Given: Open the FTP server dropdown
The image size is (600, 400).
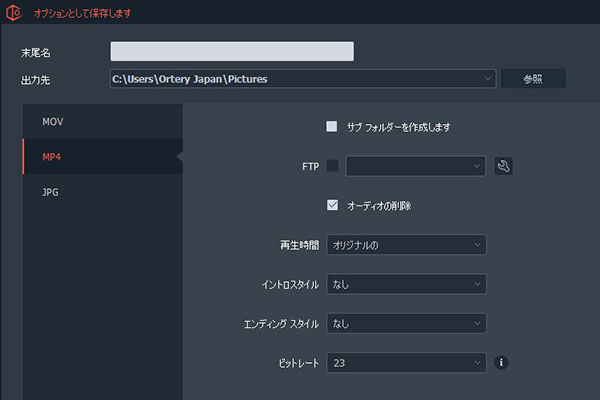Looking at the screenshot, I should [x=415, y=166].
